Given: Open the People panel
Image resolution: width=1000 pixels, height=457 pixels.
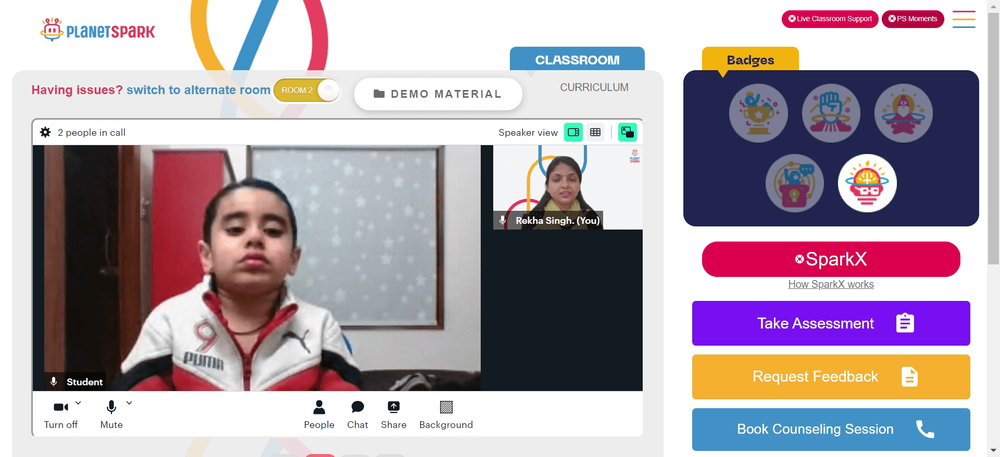Looking at the screenshot, I should (x=319, y=414).
